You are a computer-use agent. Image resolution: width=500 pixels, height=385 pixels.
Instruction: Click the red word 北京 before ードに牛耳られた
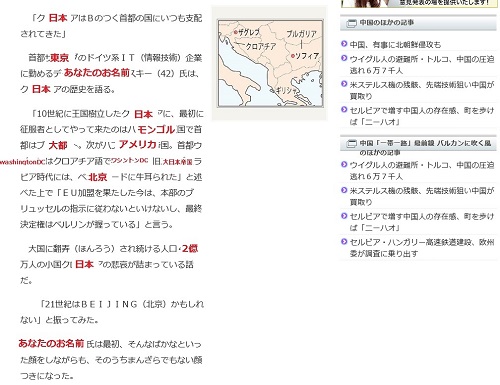point(98,177)
